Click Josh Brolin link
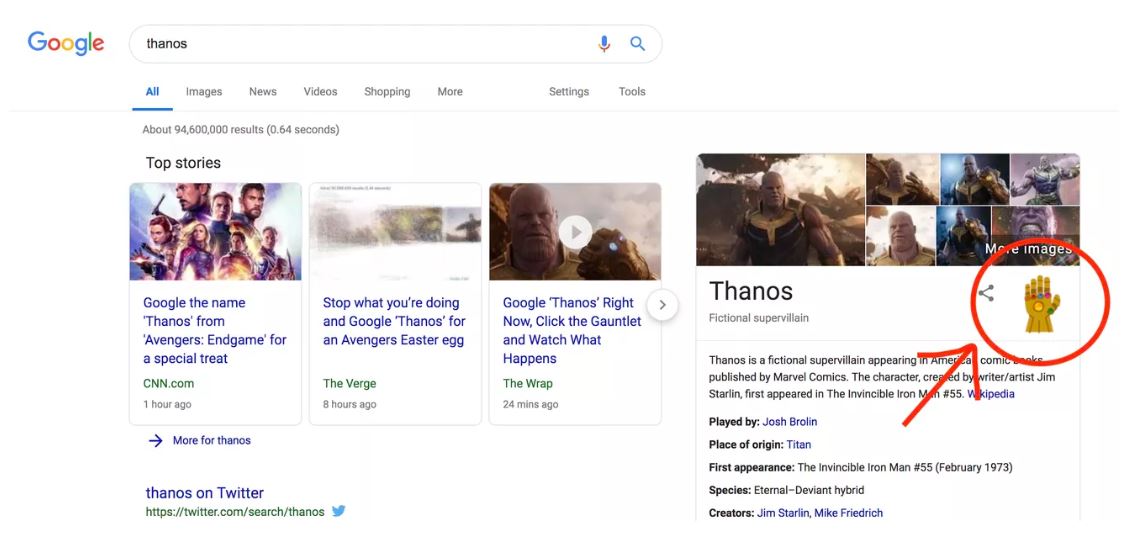Image resolution: width=1128 pixels, height=533 pixels. 789,422
